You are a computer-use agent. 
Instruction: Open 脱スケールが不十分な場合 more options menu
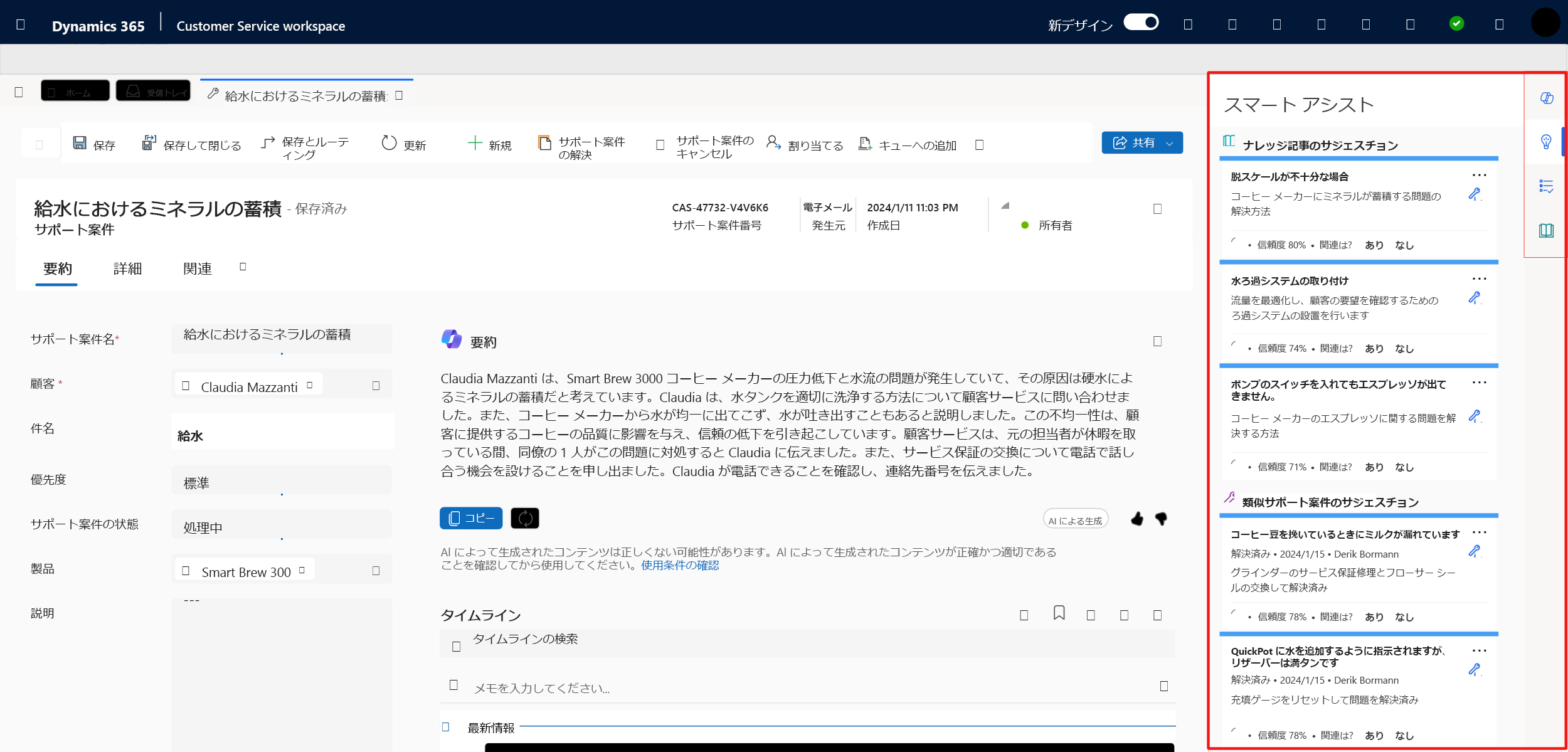tap(1480, 176)
